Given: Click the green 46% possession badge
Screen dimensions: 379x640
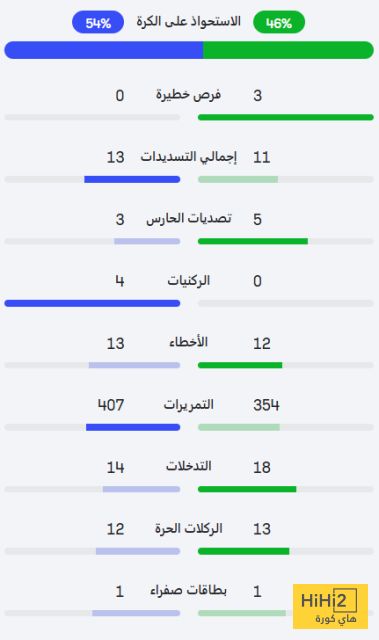Looking at the screenshot, I should coord(279,22).
